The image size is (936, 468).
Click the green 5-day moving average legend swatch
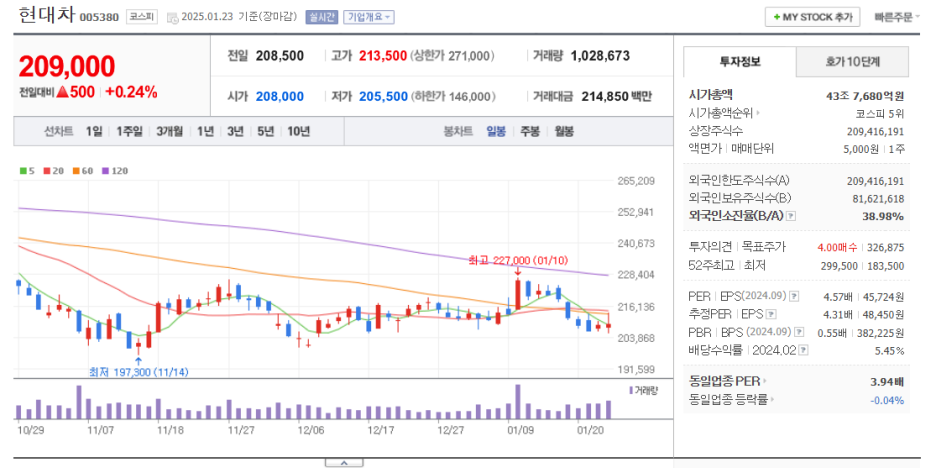coord(23,171)
